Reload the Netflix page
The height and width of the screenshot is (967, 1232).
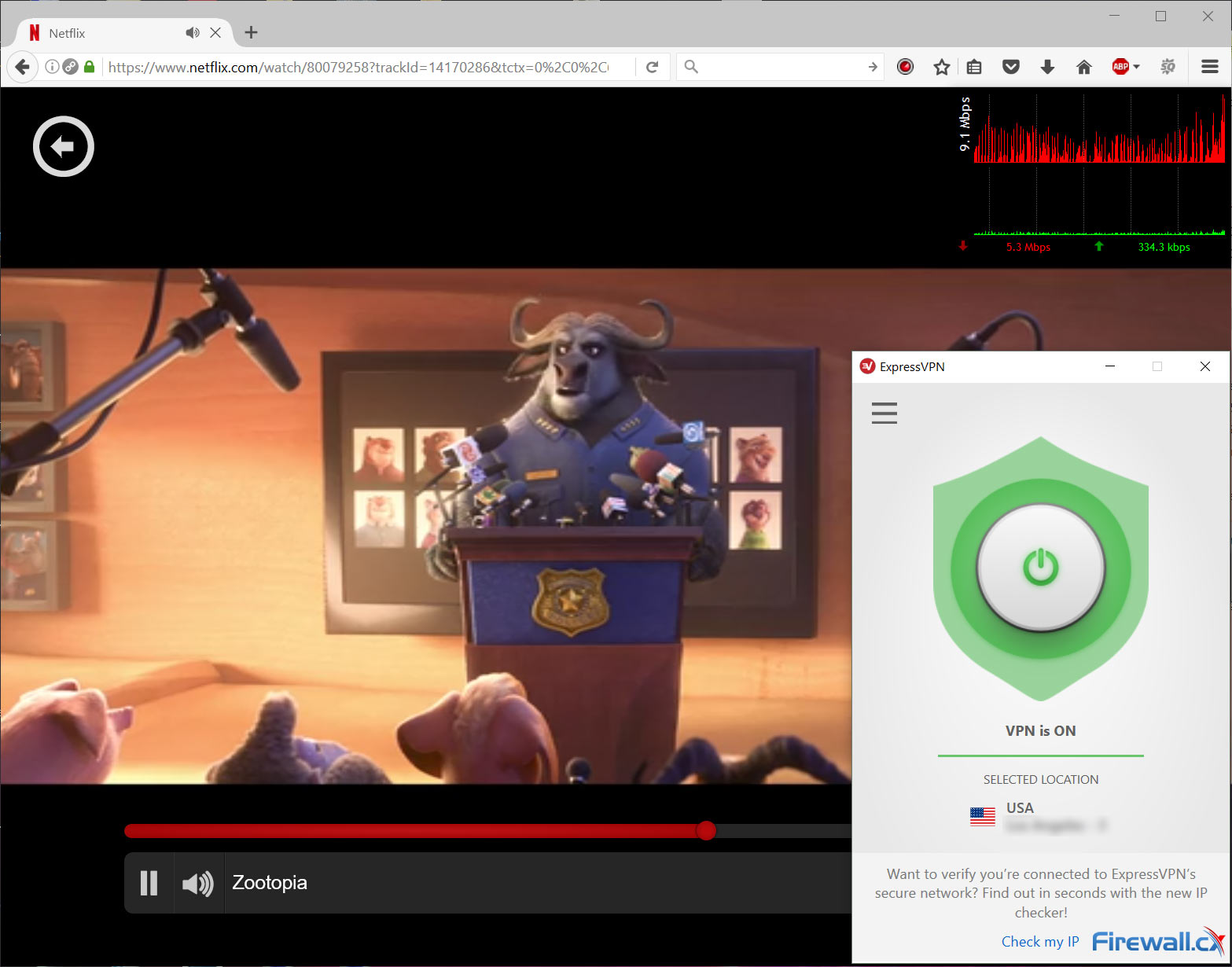[x=652, y=67]
